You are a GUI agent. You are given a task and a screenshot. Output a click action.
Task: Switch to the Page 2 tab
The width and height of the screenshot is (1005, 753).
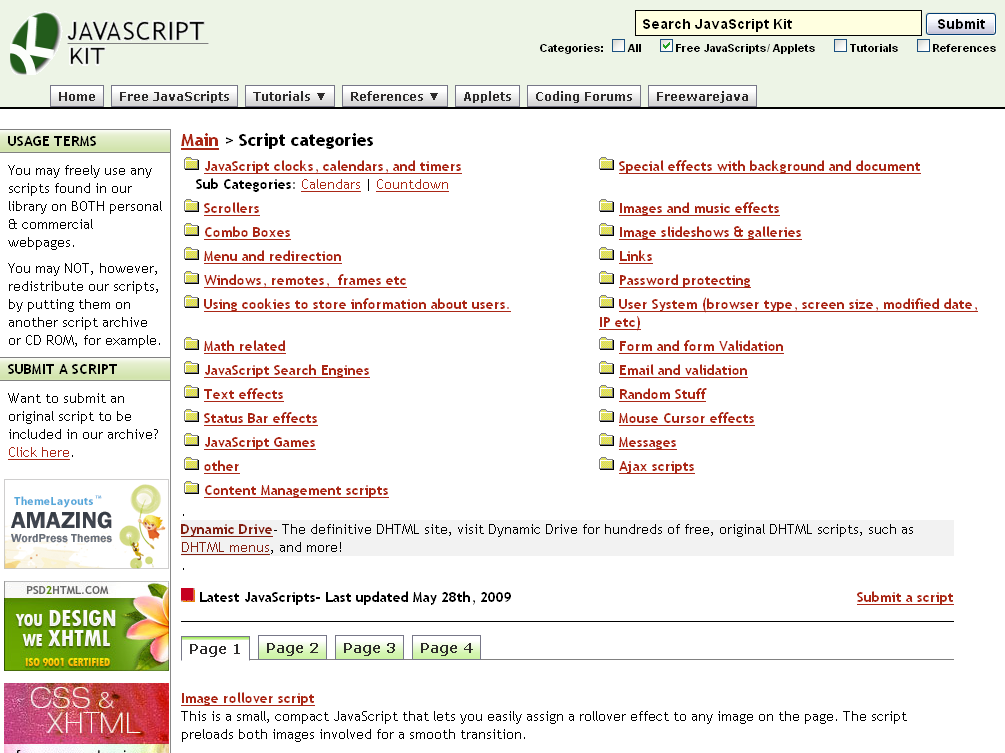coord(292,648)
